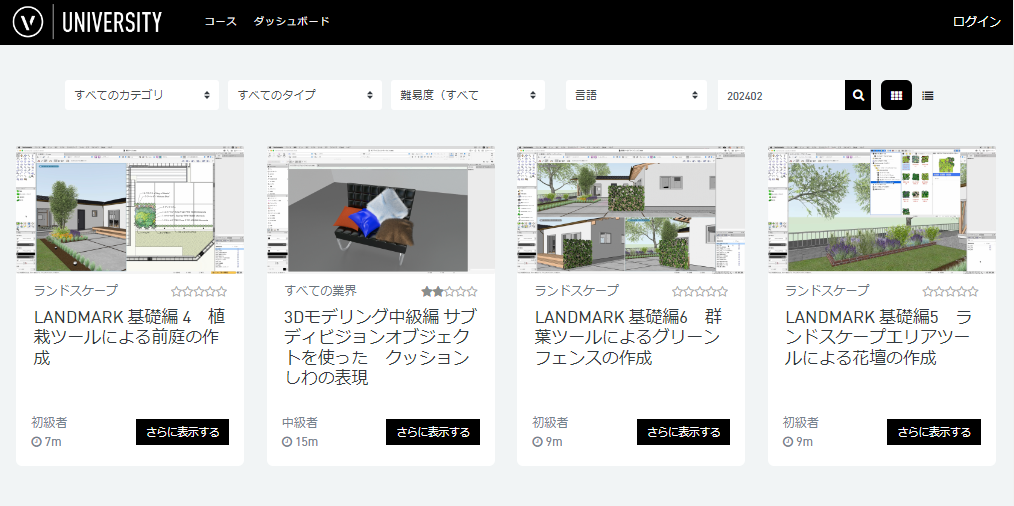Open title 3Dモデリング中級編 サブディビジョンオブジェクト
The width and height of the screenshot is (1014, 506).
pyautogui.click(x=380, y=347)
